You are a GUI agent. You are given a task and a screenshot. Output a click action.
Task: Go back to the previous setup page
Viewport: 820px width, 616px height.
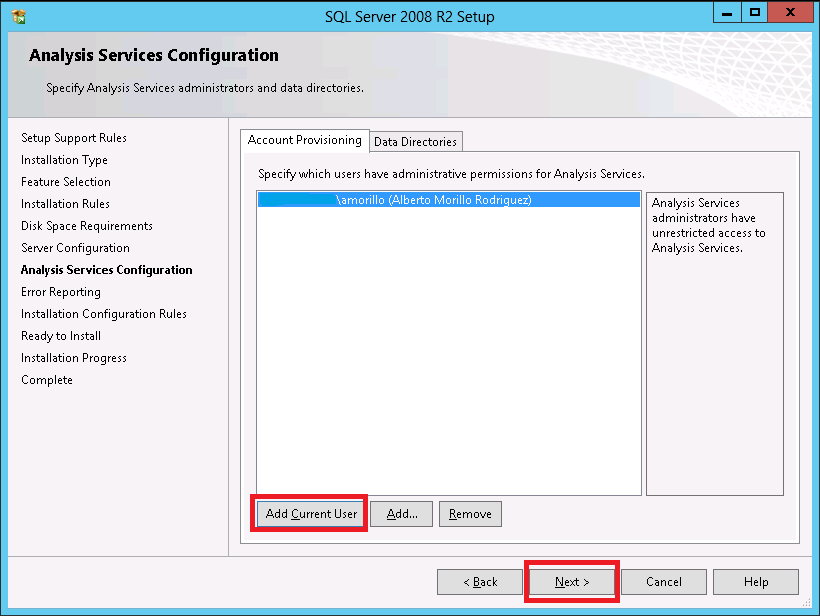click(x=480, y=582)
